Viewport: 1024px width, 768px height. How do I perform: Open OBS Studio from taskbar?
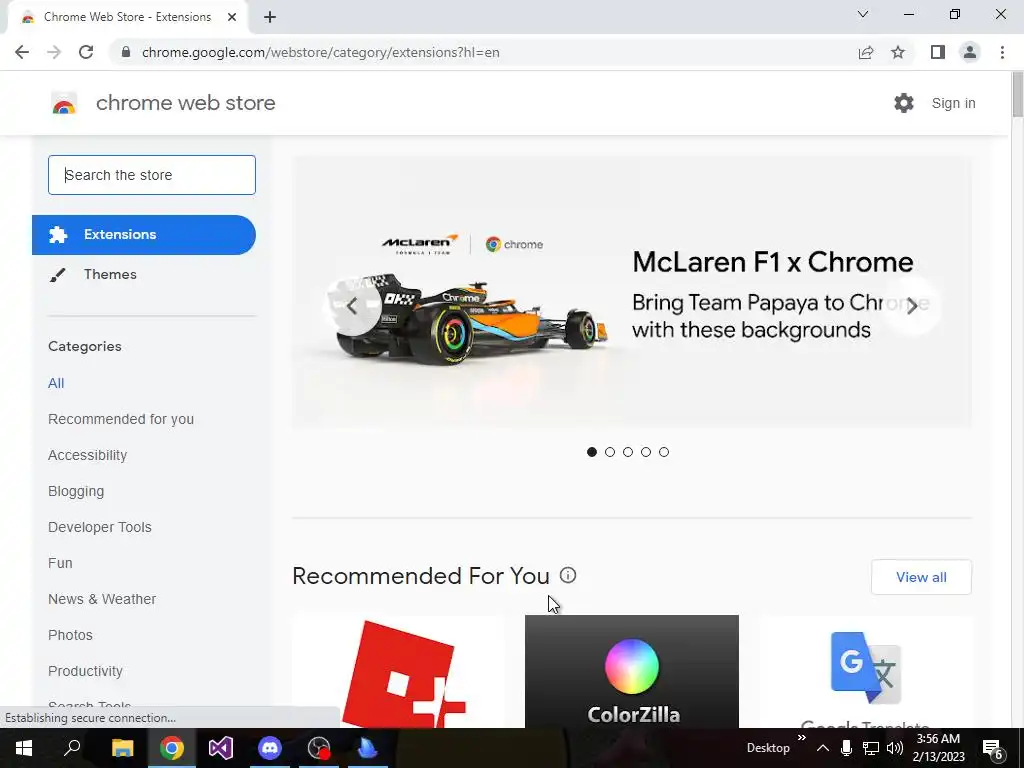pos(319,748)
